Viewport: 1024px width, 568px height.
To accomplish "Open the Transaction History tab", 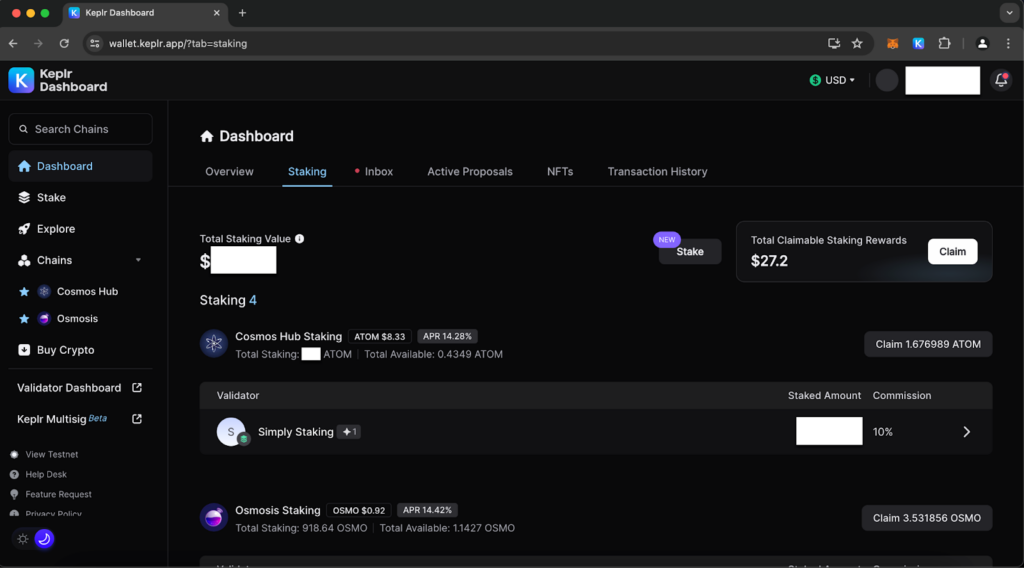I will pos(657,172).
